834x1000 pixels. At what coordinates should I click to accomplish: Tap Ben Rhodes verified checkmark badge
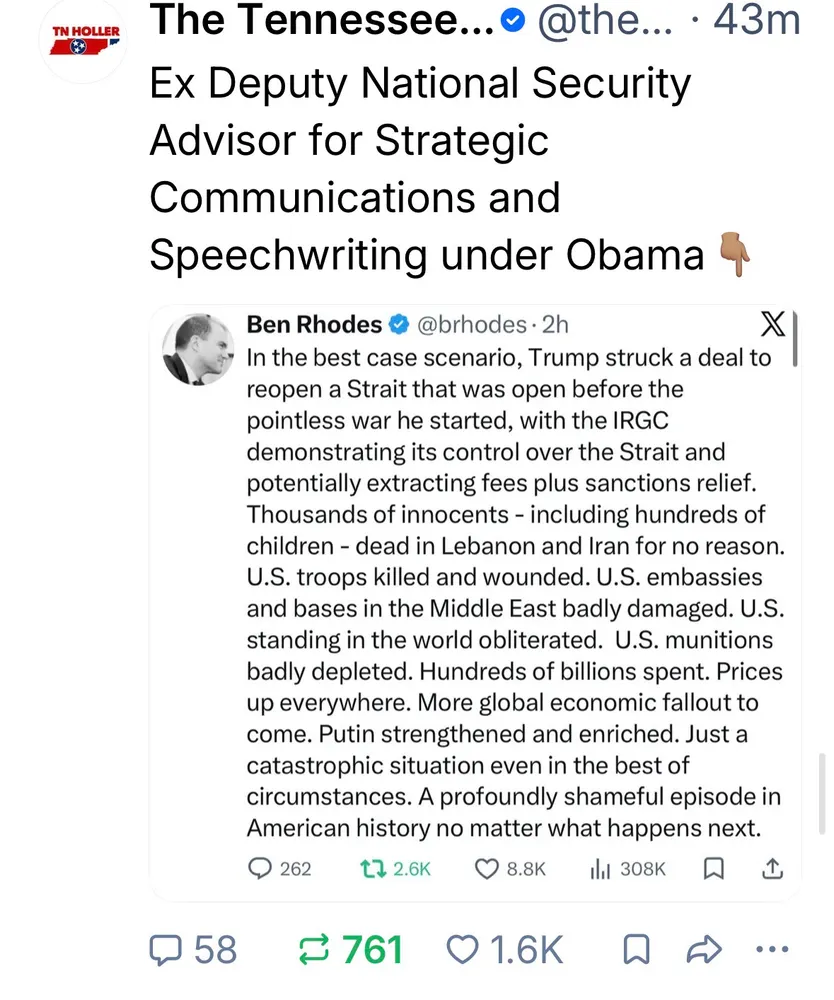tap(398, 325)
